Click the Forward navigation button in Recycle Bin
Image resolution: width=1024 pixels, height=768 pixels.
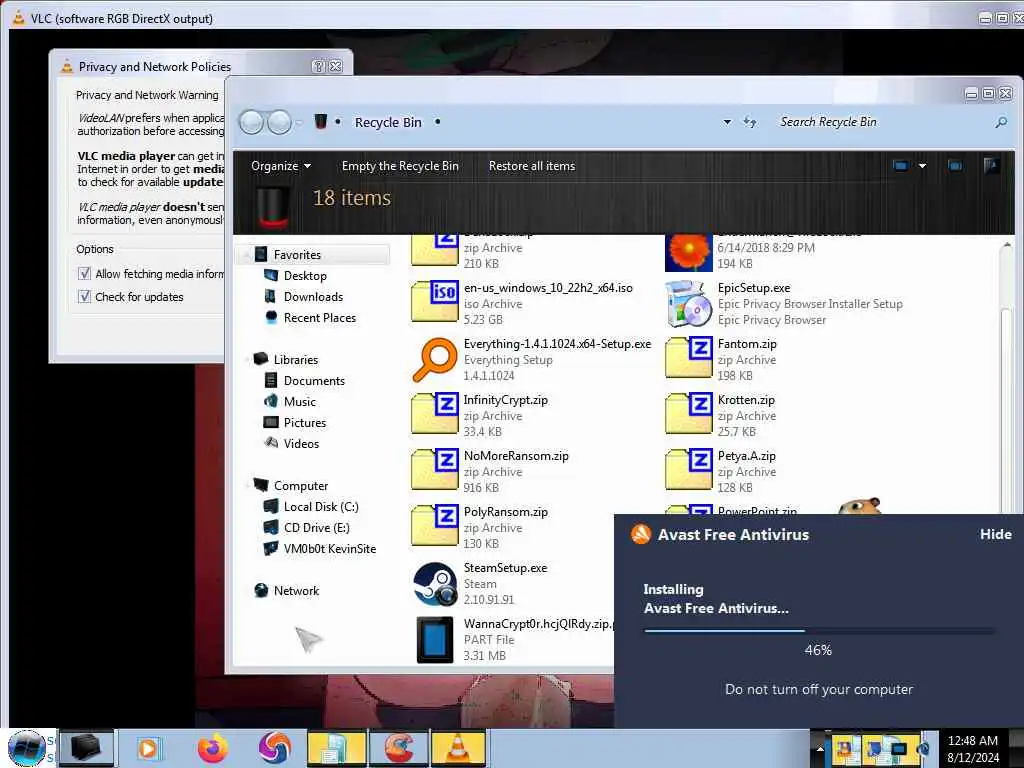pyautogui.click(x=280, y=122)
